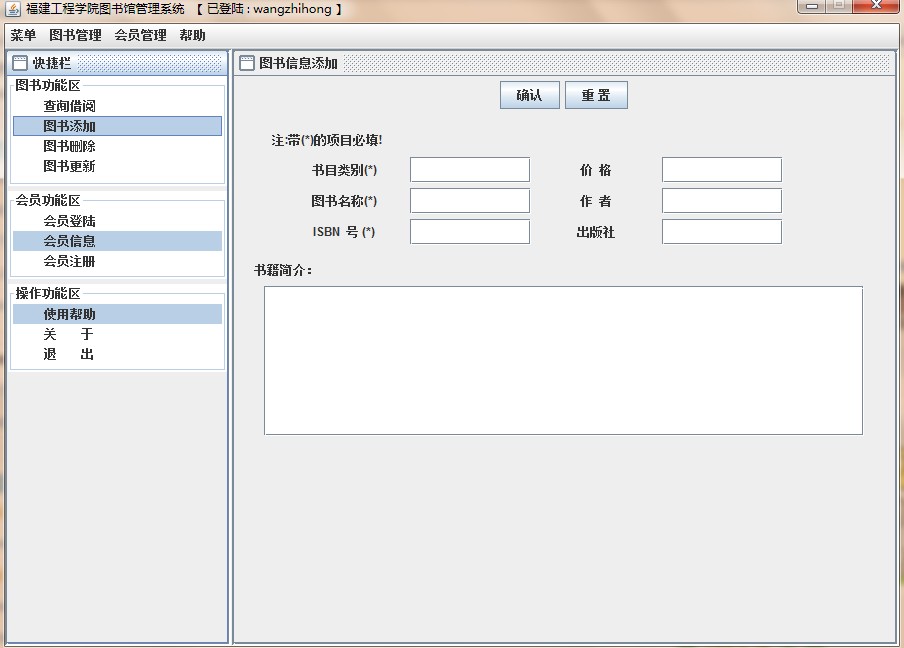The width and height of the screenshot is (904, 648).
Task: Select 图书删除 in the sidebar
Action: (69, 146)
